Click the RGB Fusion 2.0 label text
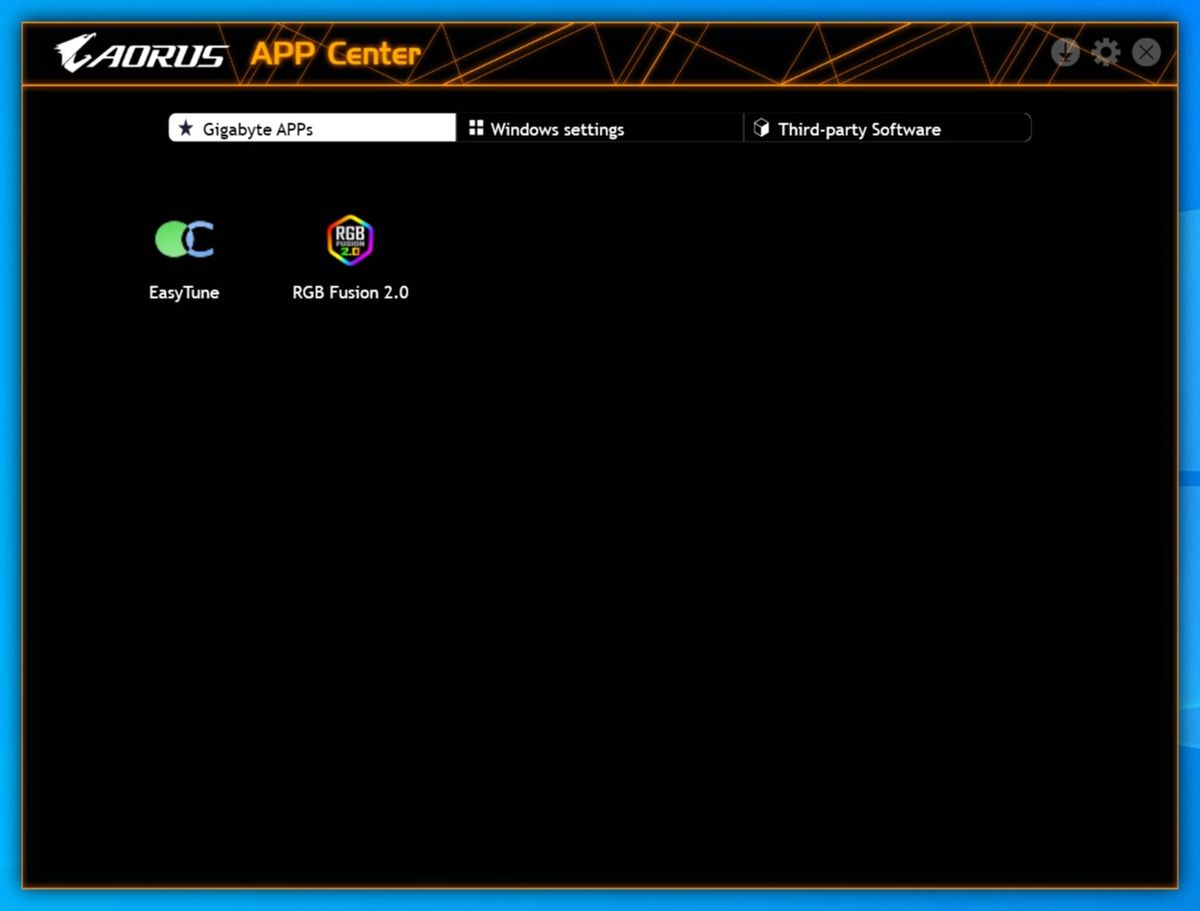This screenshot has height=911, width=1200. point(350,292)
